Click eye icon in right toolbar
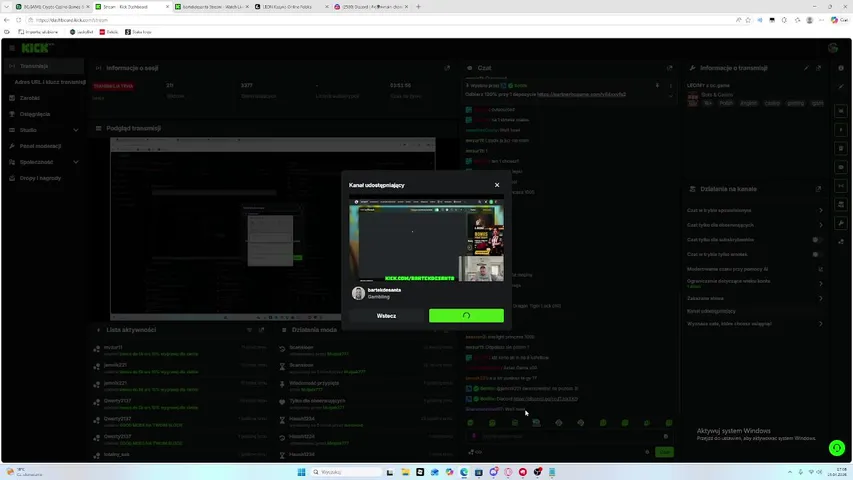This screenshot has width=853, height=480. tap(841, 167)
